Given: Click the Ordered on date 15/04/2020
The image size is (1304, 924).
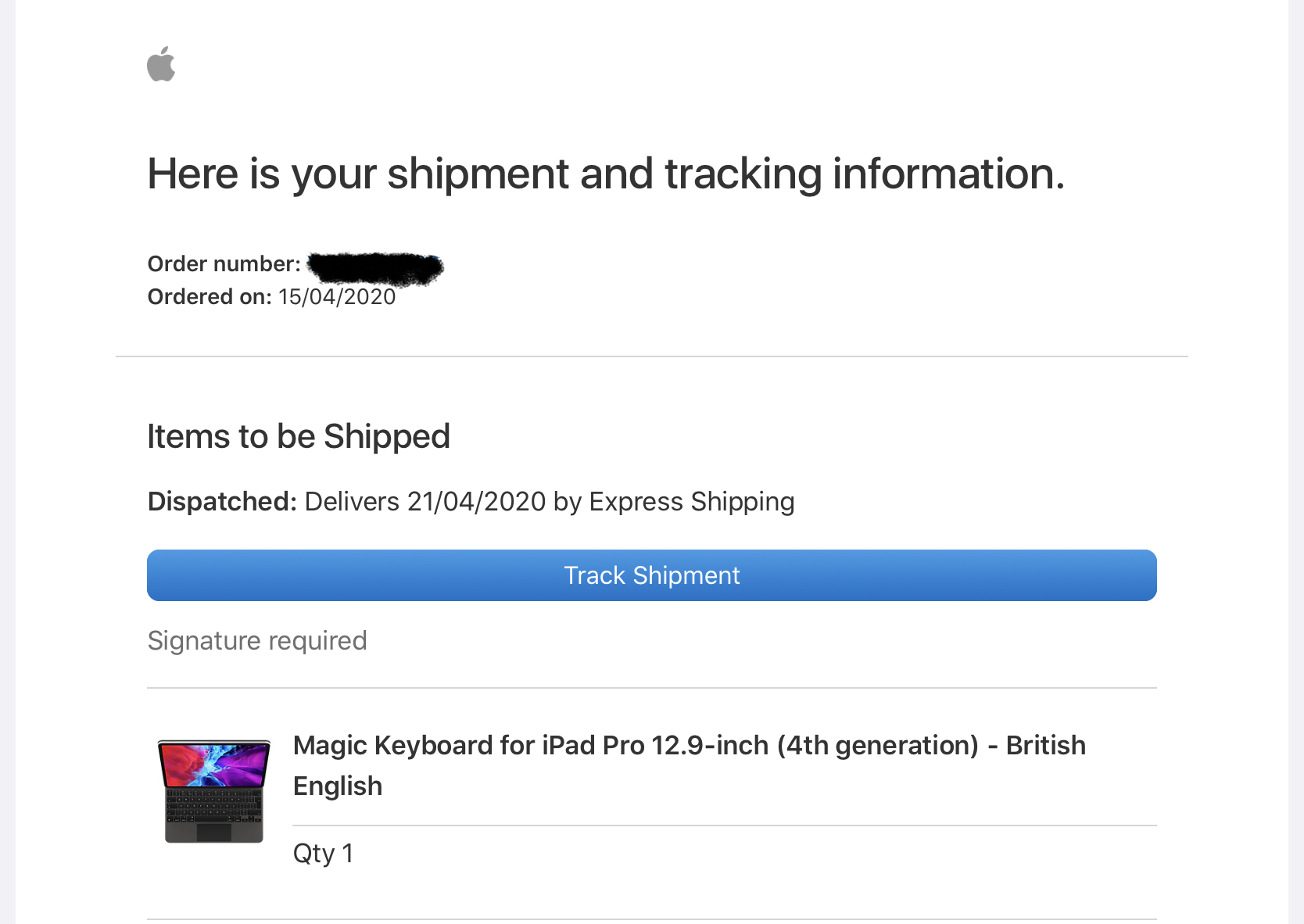Looking at the screenshot, I should coord(337,297).
